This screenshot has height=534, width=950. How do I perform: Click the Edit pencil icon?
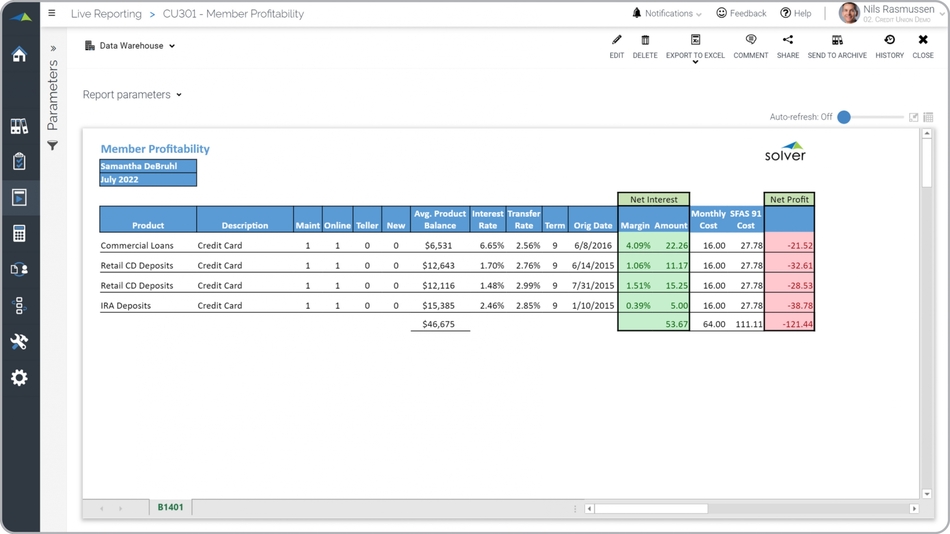616,41
